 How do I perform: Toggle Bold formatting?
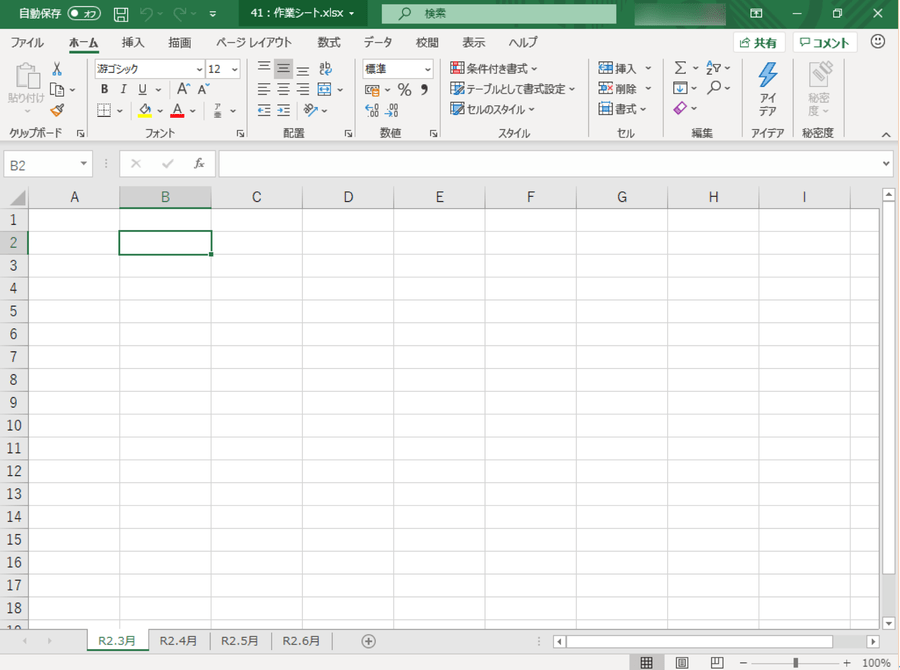pos(104,90)
